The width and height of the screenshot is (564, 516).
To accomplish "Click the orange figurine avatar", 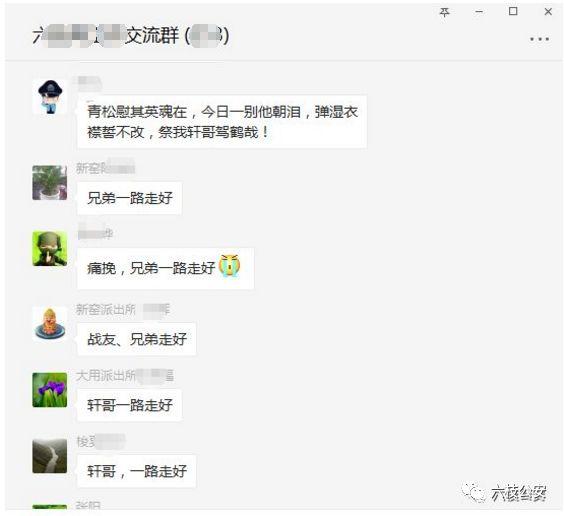I will [50, 324].
